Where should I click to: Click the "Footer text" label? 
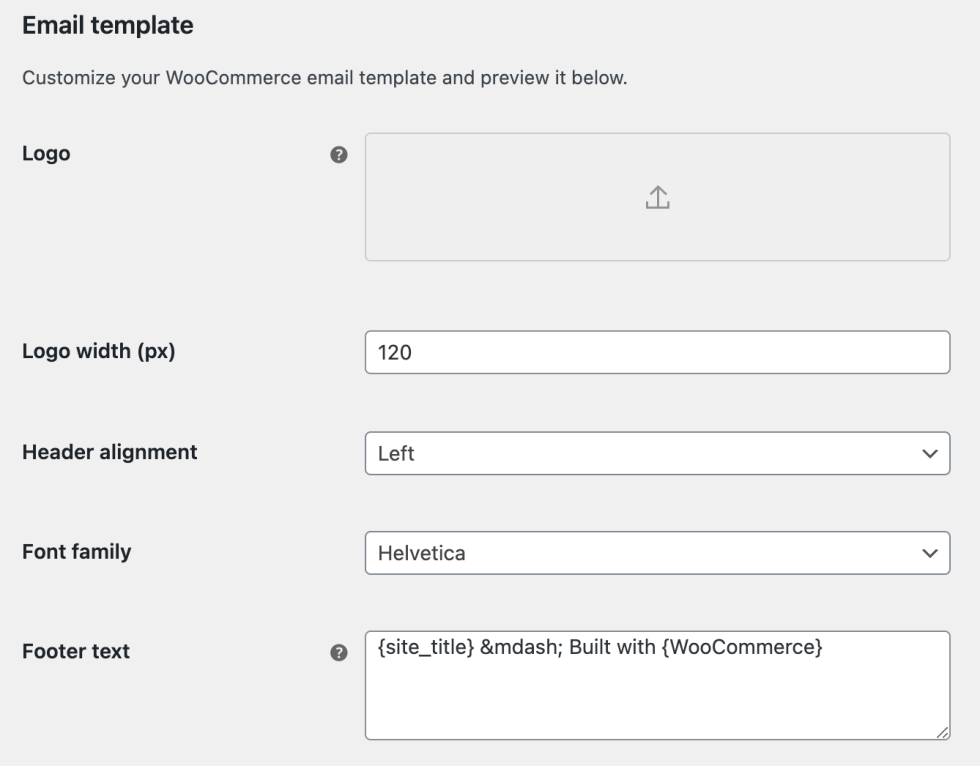76,652
